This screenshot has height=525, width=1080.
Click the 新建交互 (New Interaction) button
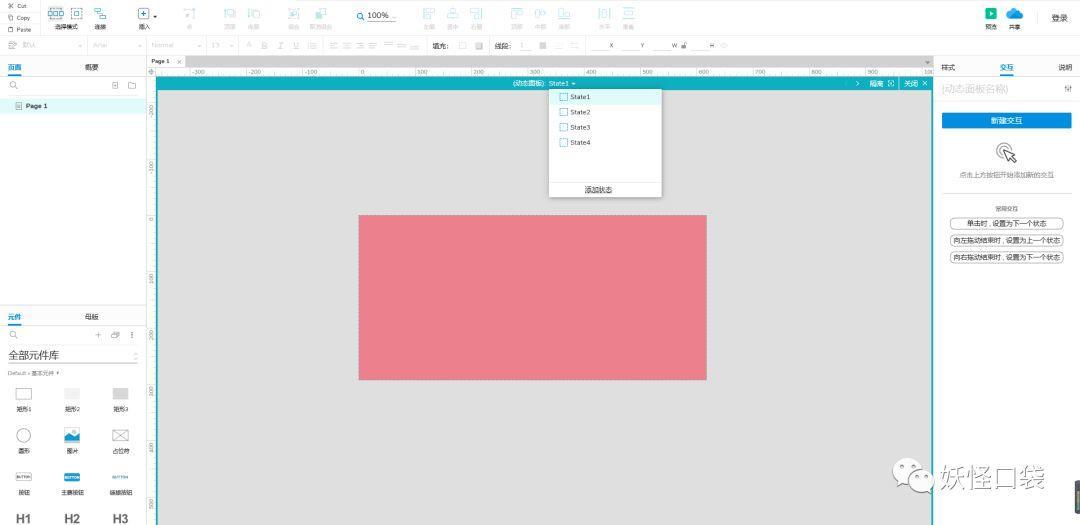tap(1006, 120)
